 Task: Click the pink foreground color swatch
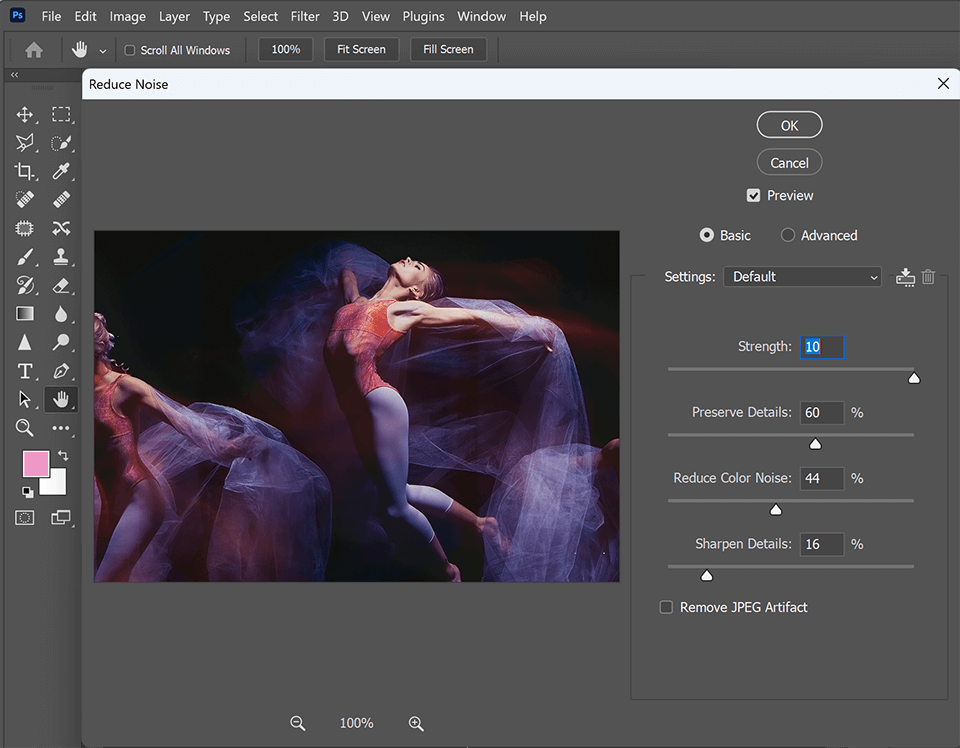pos(36,464)
